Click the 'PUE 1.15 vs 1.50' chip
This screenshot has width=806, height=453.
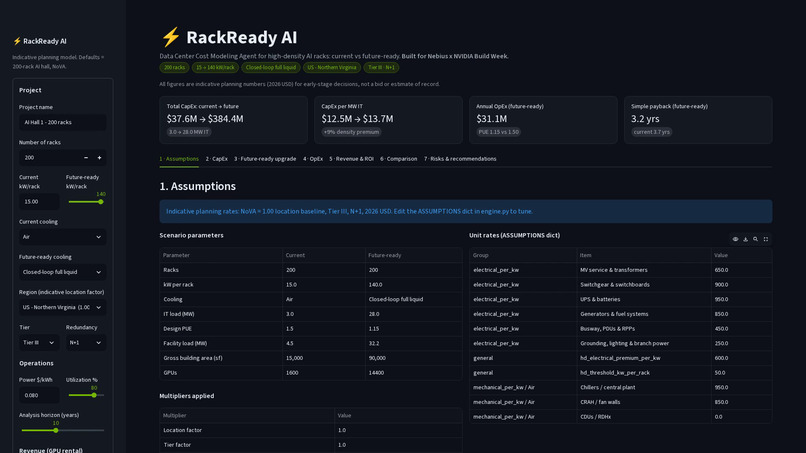click(x=498, y=132)
